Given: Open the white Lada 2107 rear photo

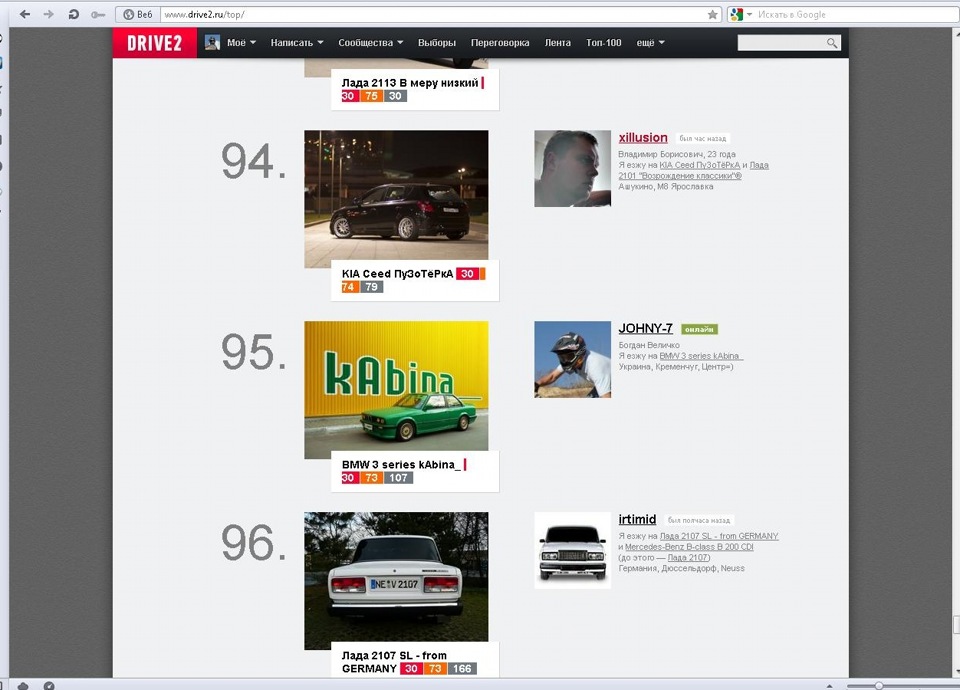Looking at the screenshot, I should pos(396,581).
